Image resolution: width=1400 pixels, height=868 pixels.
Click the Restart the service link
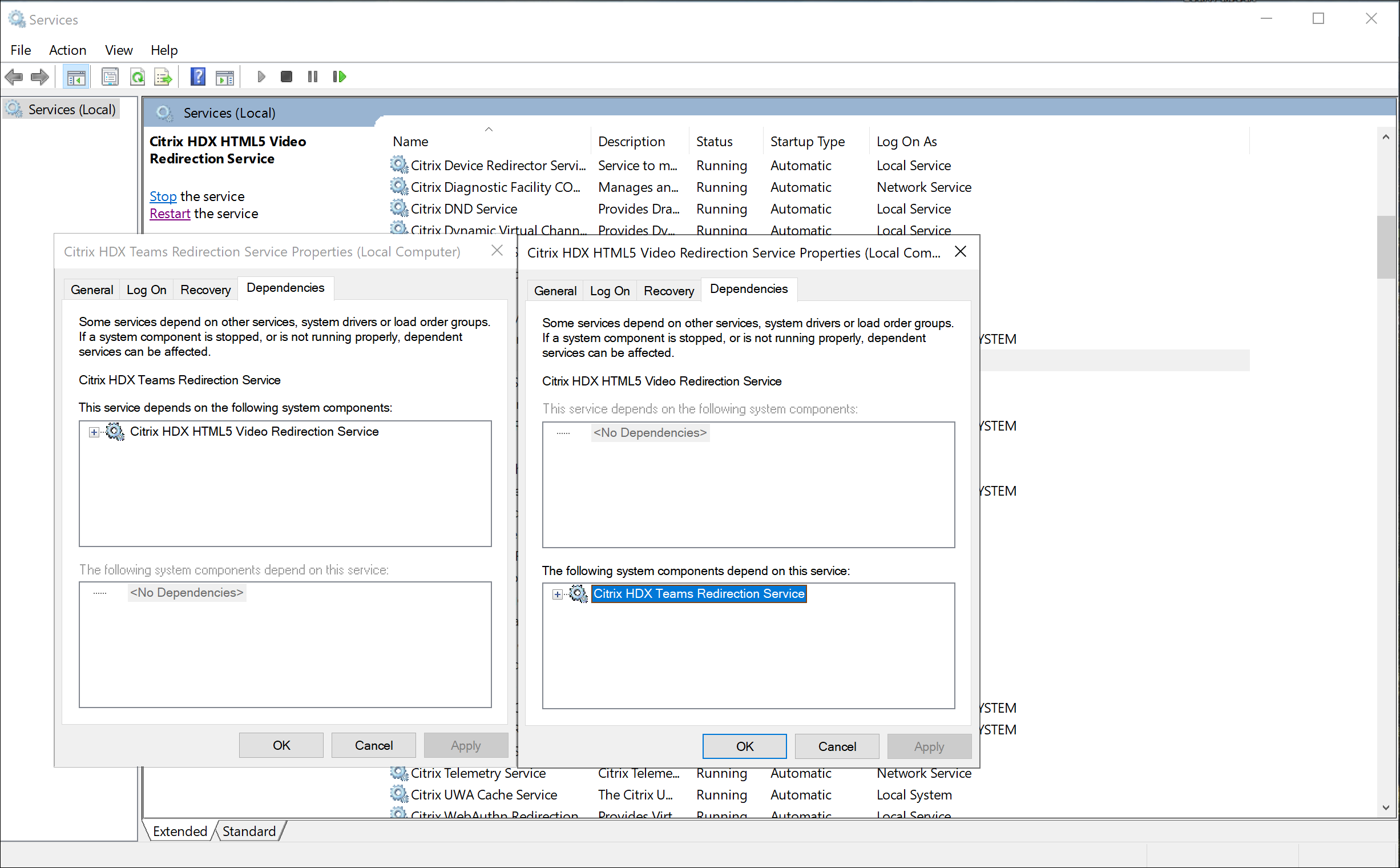tap(170, 214)
